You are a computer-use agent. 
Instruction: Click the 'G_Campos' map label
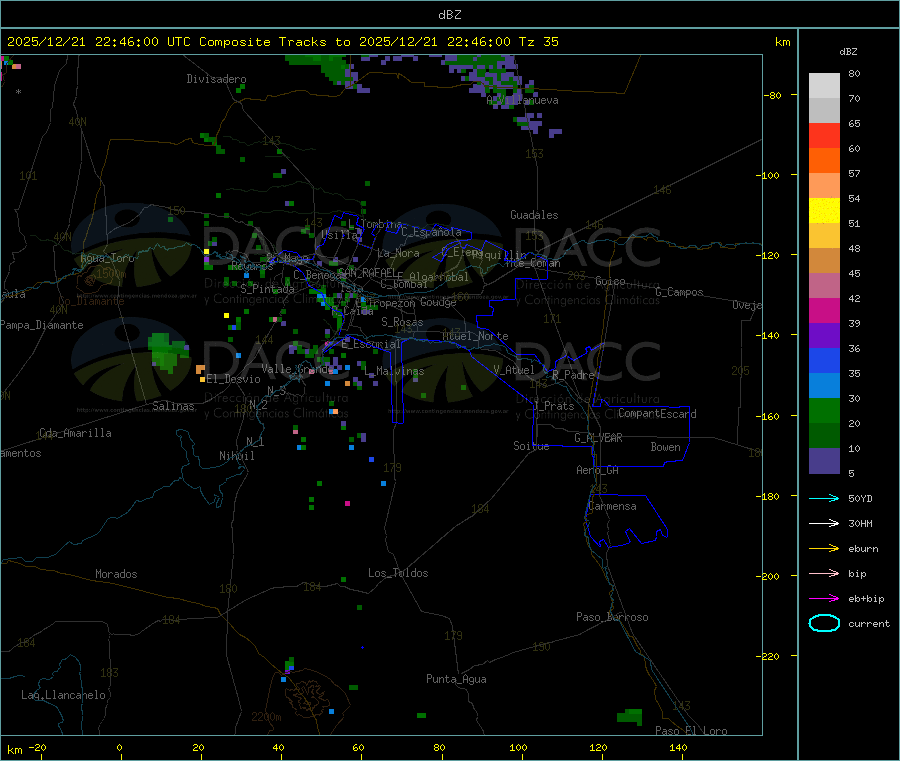(x=680, y=293)
